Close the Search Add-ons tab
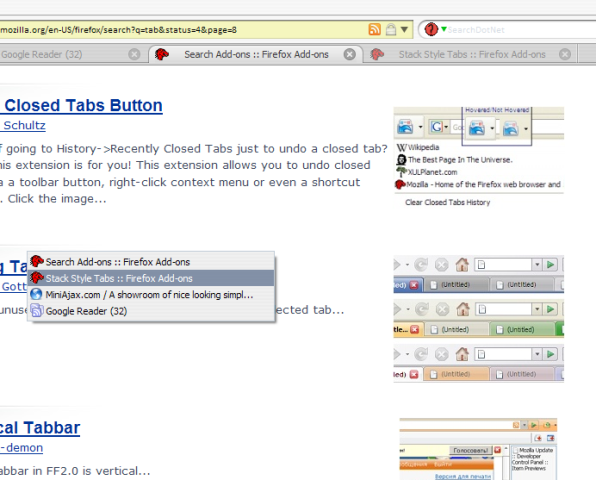 click(350, 54)
